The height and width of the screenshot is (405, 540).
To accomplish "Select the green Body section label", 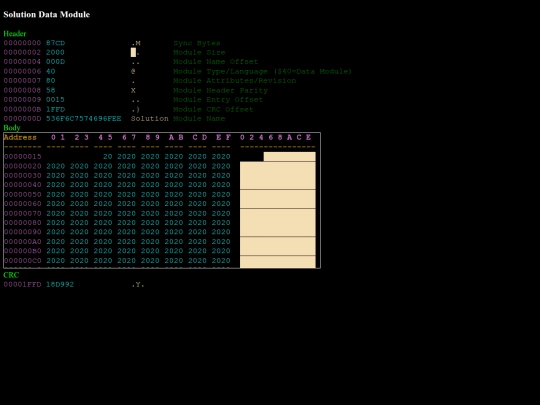I will 12,127.
